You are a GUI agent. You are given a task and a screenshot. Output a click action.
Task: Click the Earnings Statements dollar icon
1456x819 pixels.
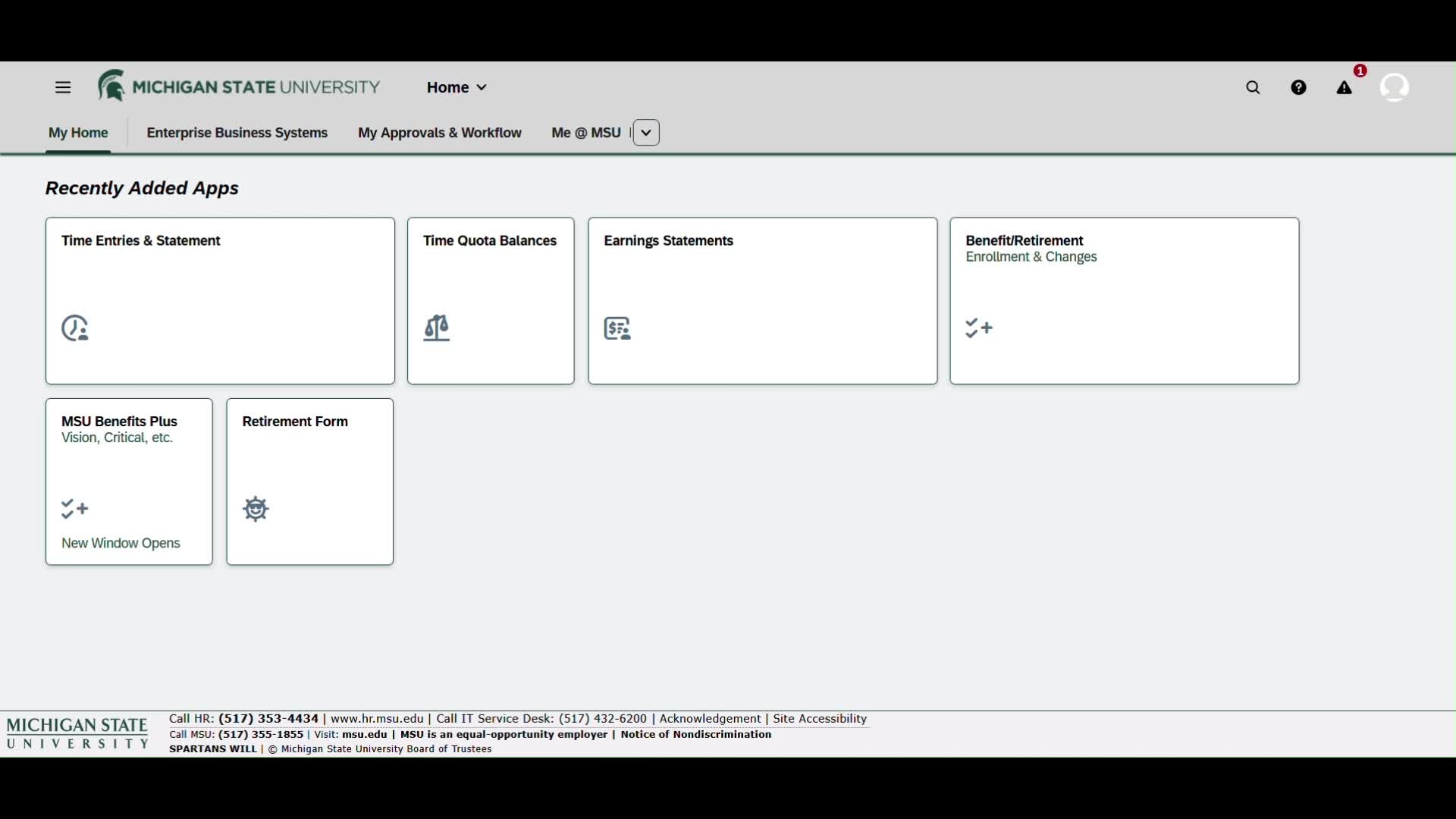(x=617, y=328)
